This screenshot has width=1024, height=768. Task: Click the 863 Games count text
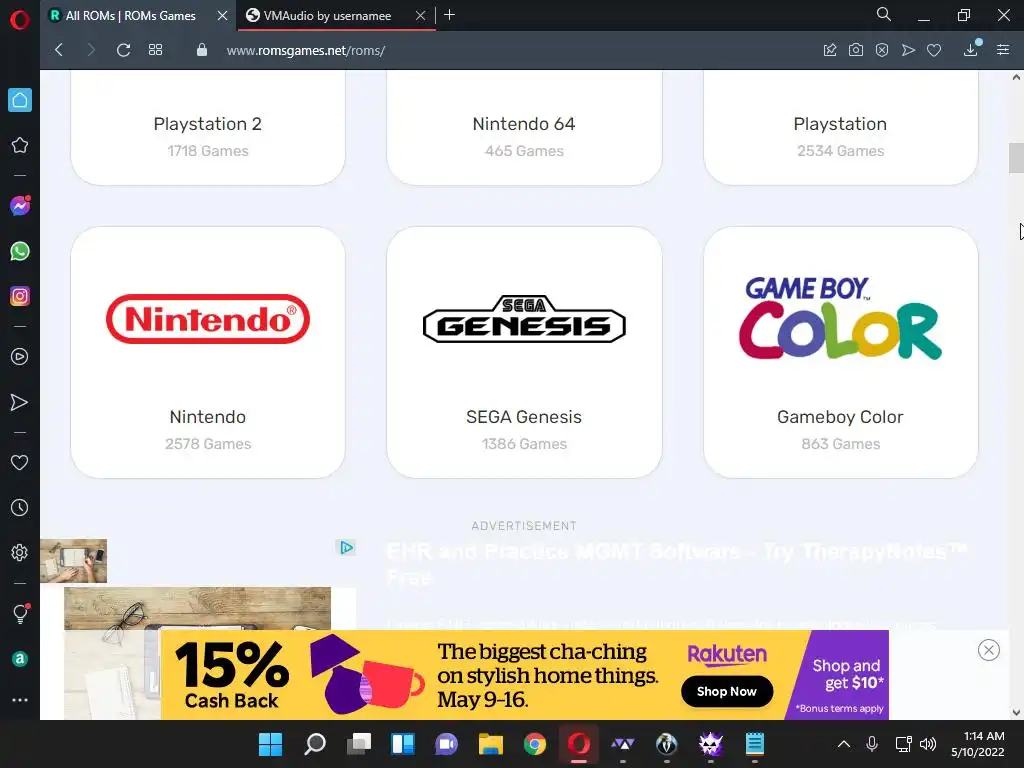[840, 444]
